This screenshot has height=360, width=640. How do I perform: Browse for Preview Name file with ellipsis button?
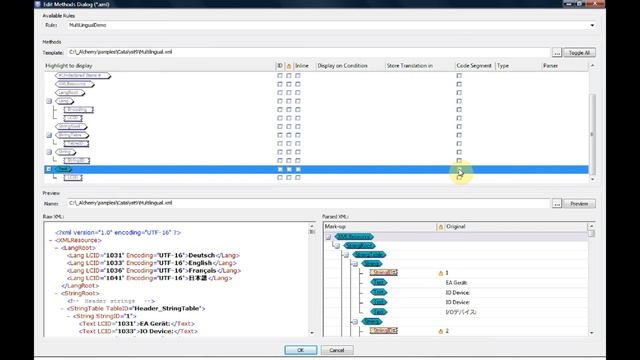coord(557,204)
